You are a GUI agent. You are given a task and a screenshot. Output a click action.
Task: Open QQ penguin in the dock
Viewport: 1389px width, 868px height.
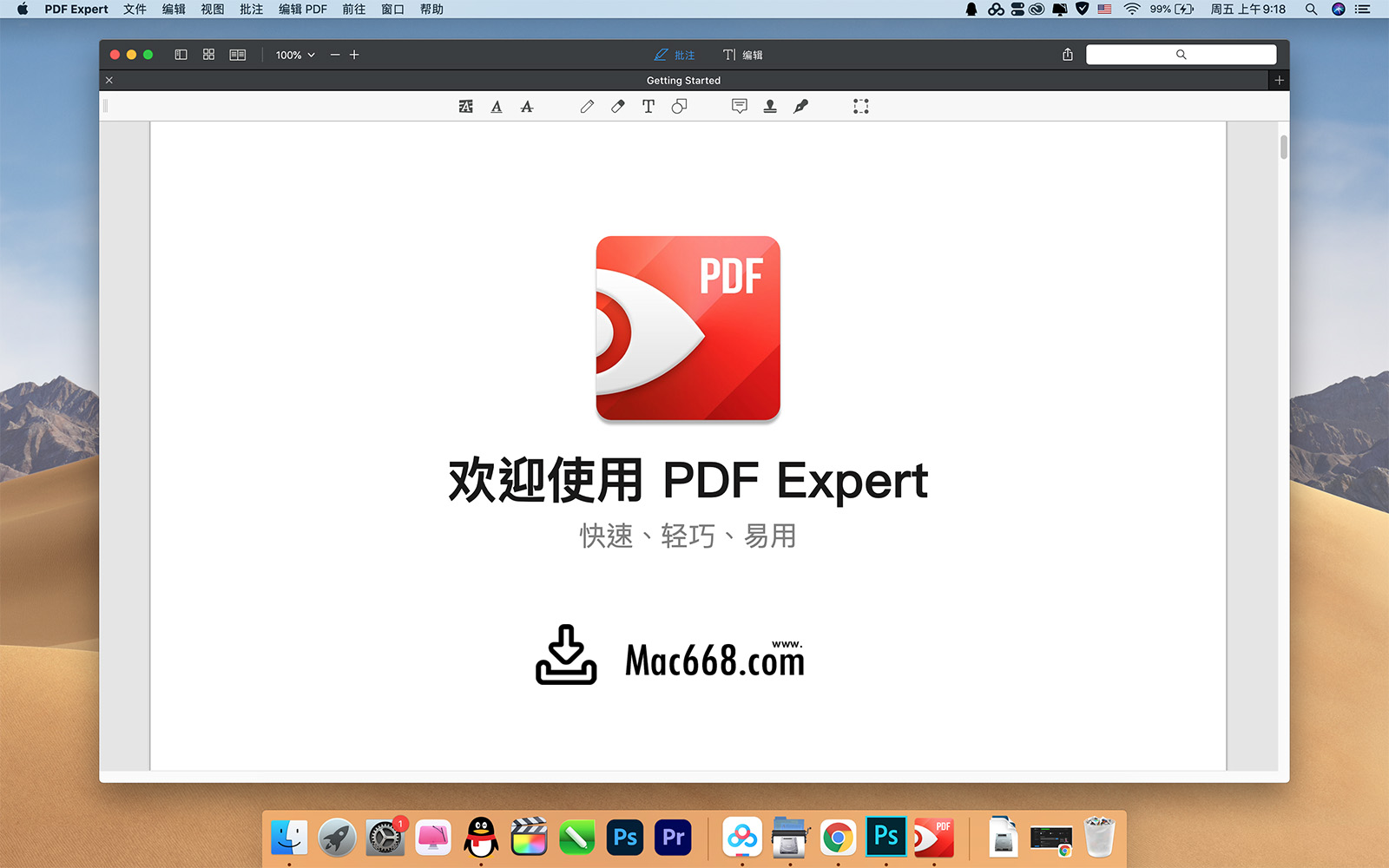coord(481,838)
